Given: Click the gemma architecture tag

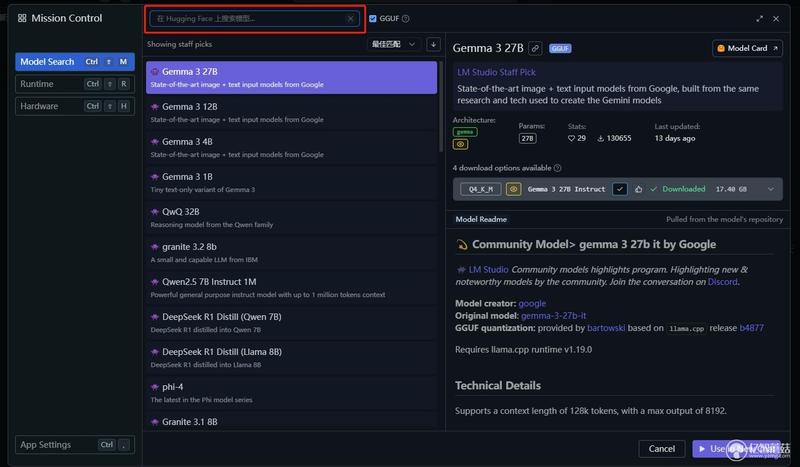Looking at the screenshot, I should click(465, 132).
